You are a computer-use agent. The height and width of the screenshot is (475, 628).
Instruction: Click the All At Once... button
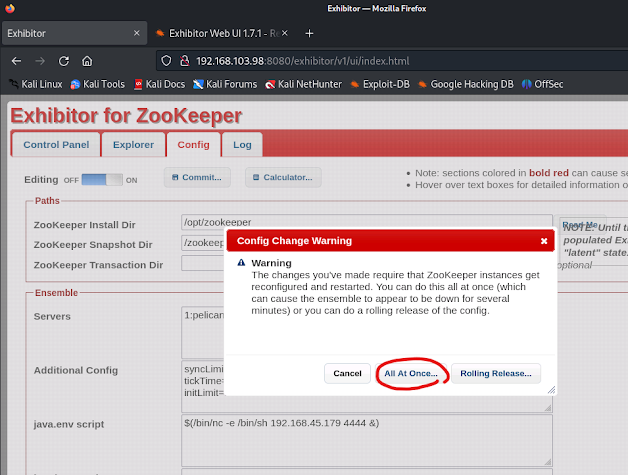pos(411,373)
